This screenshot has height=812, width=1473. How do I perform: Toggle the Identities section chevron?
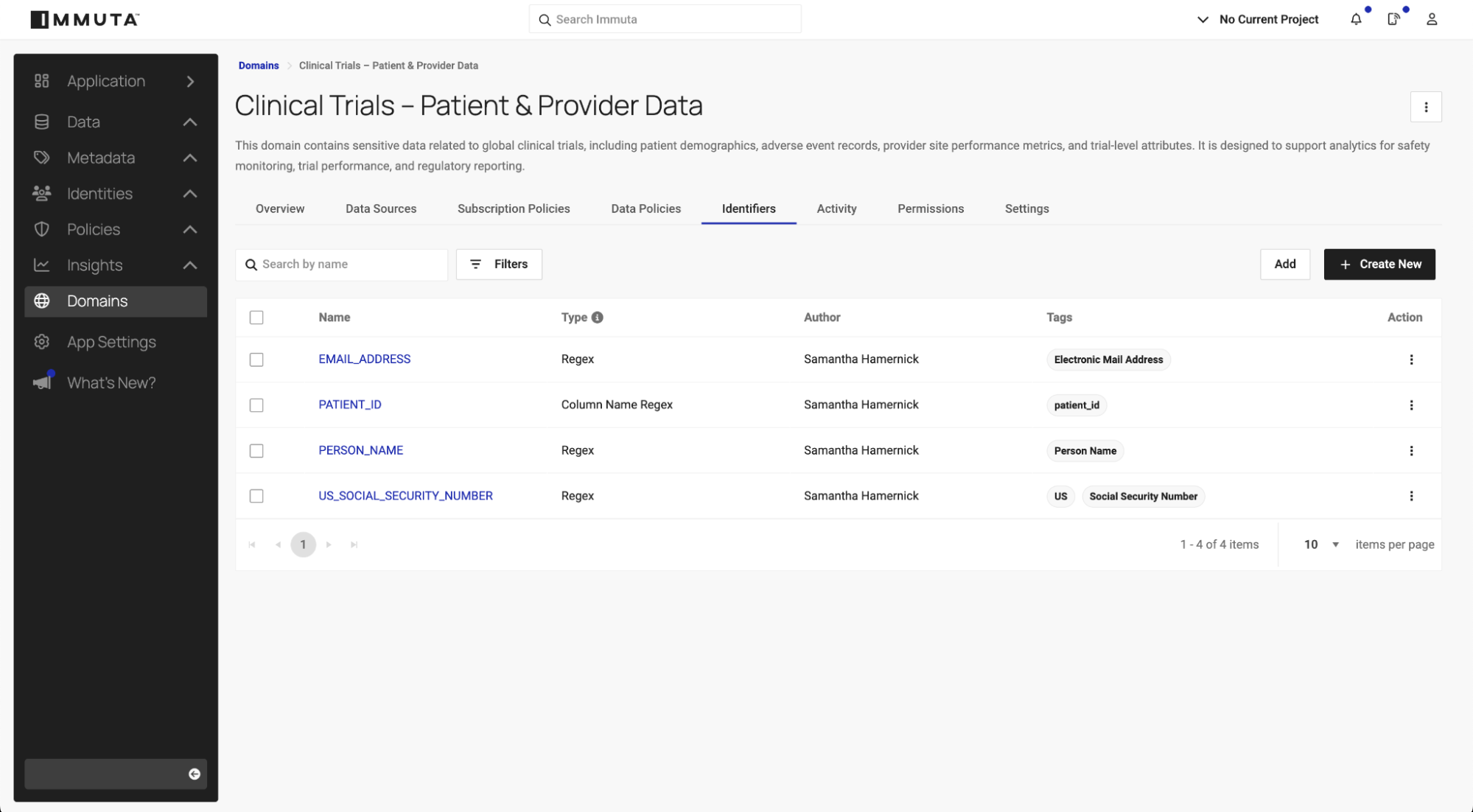pyautogui.click(x=190, y=193)
